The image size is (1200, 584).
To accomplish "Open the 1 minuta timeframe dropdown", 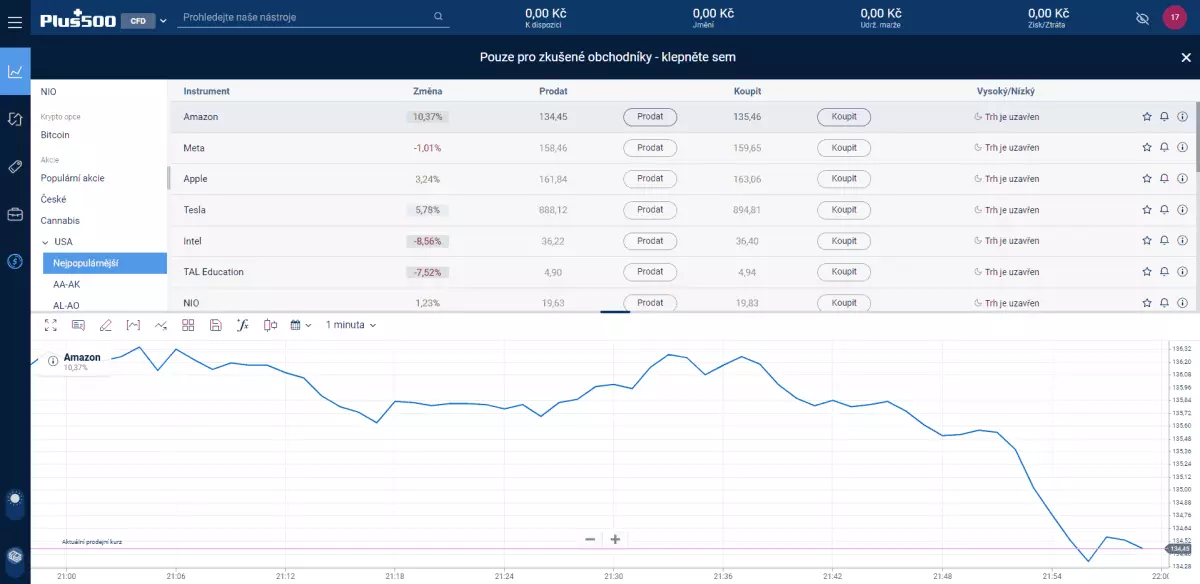I will pos(351,325).
